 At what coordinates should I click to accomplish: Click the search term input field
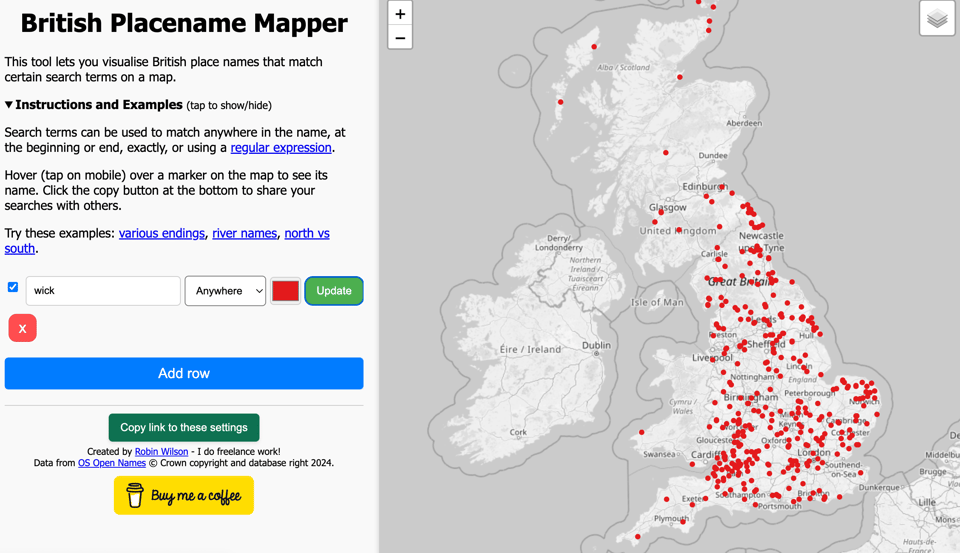pyautogui.click(x=103, y=291)
